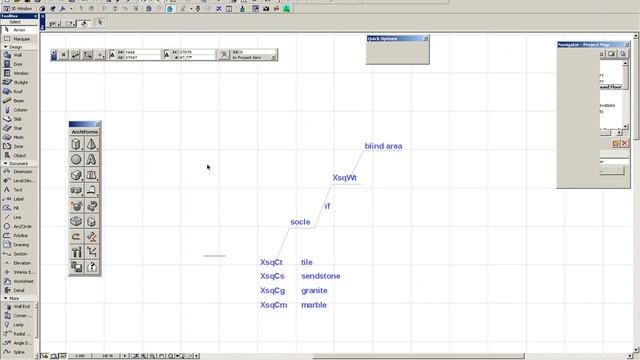Collapse the Document section in Toolbox

click(6, 163)
